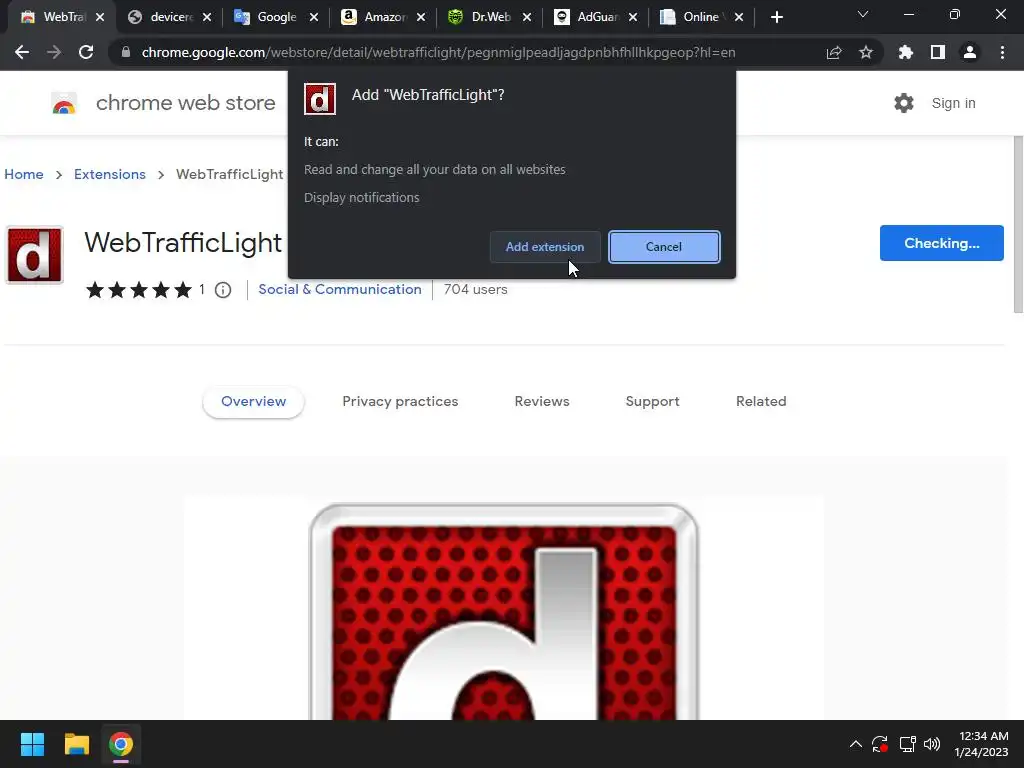This screenshot has height=768, width=1024.
Task: Click the WebTrafficLight icon in the dialog
Action: point(320,99)
